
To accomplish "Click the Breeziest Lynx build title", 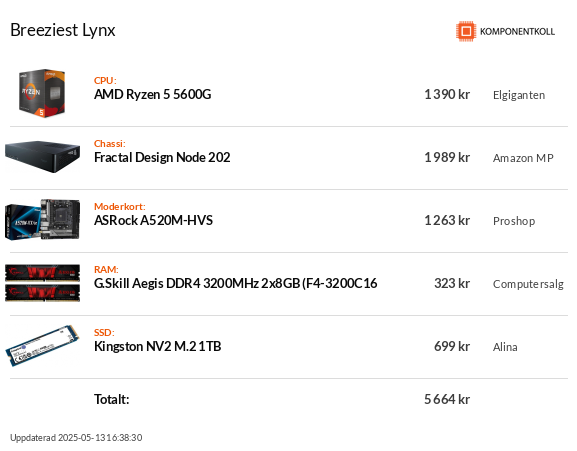I will click(x=63, y=30).
